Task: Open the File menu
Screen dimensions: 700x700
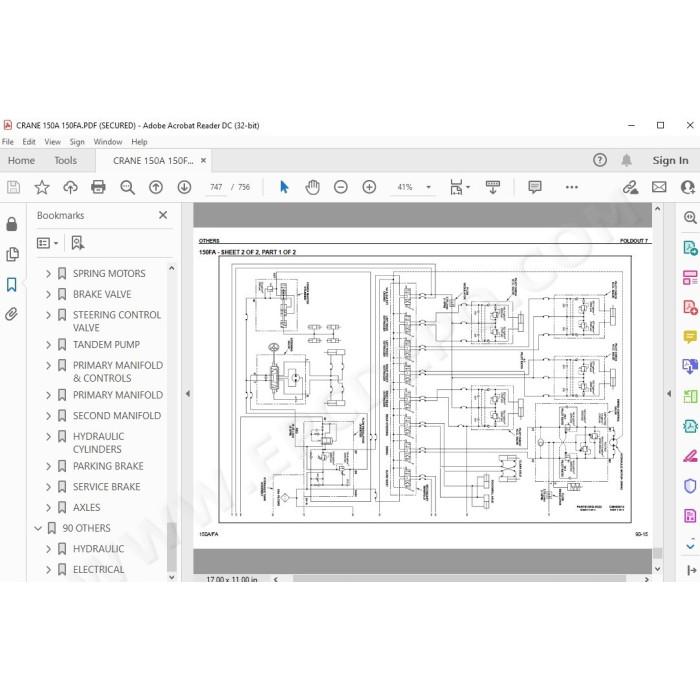Action: click(x=8, y=142)
